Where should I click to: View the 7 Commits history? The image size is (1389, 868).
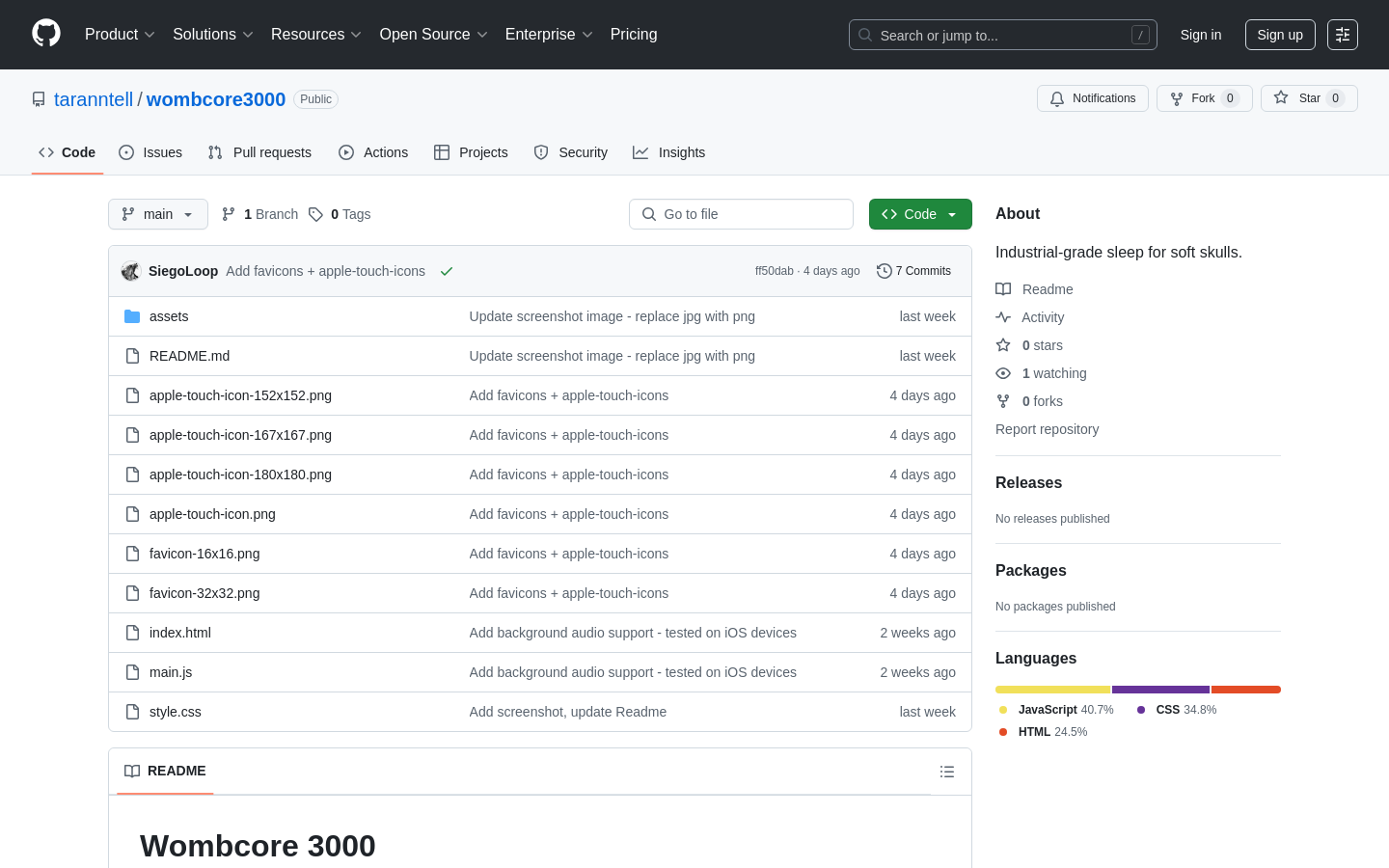pos(913,271)
